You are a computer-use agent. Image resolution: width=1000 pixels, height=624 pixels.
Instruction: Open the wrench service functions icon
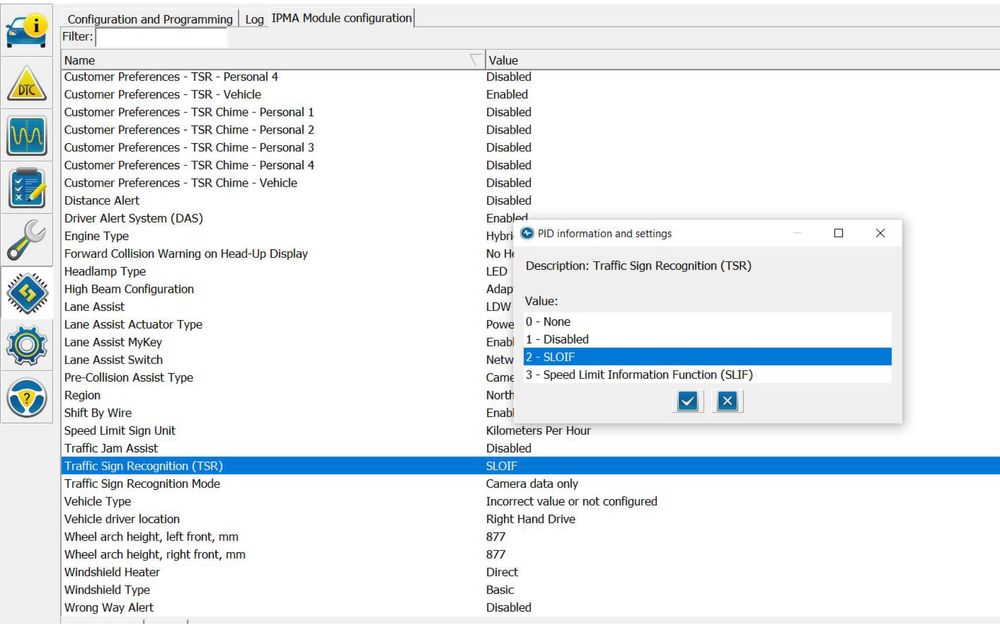tap(27, 241)
